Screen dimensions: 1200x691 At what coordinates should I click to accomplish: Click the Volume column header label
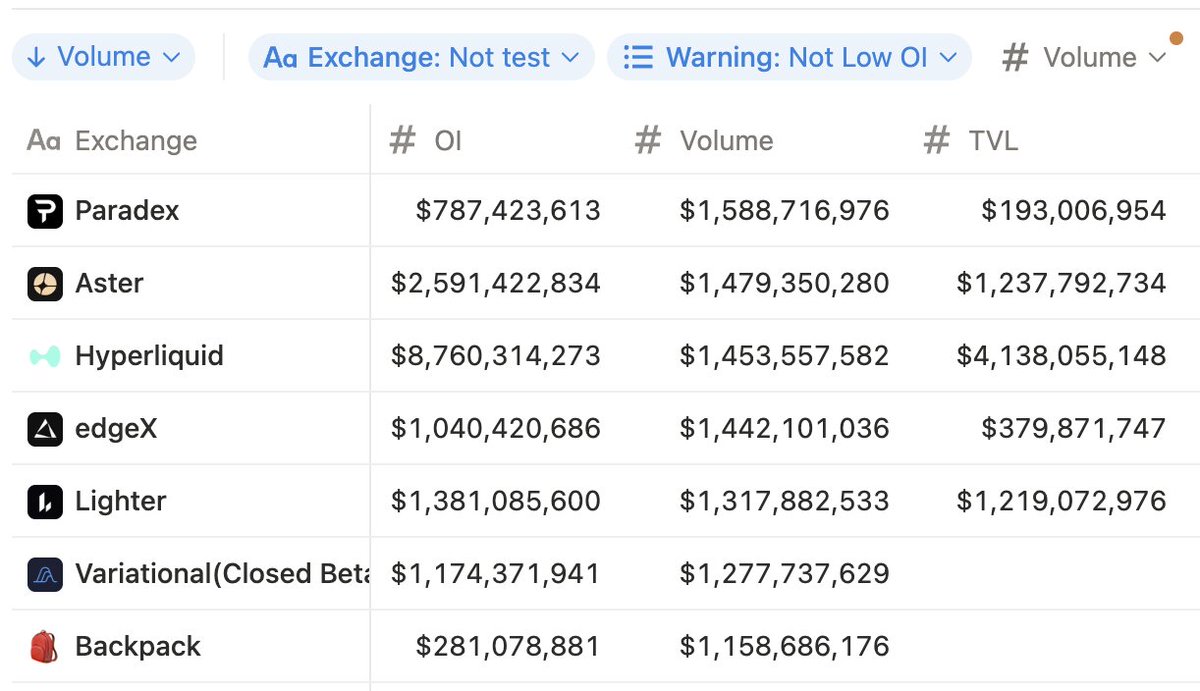(727, 141)
